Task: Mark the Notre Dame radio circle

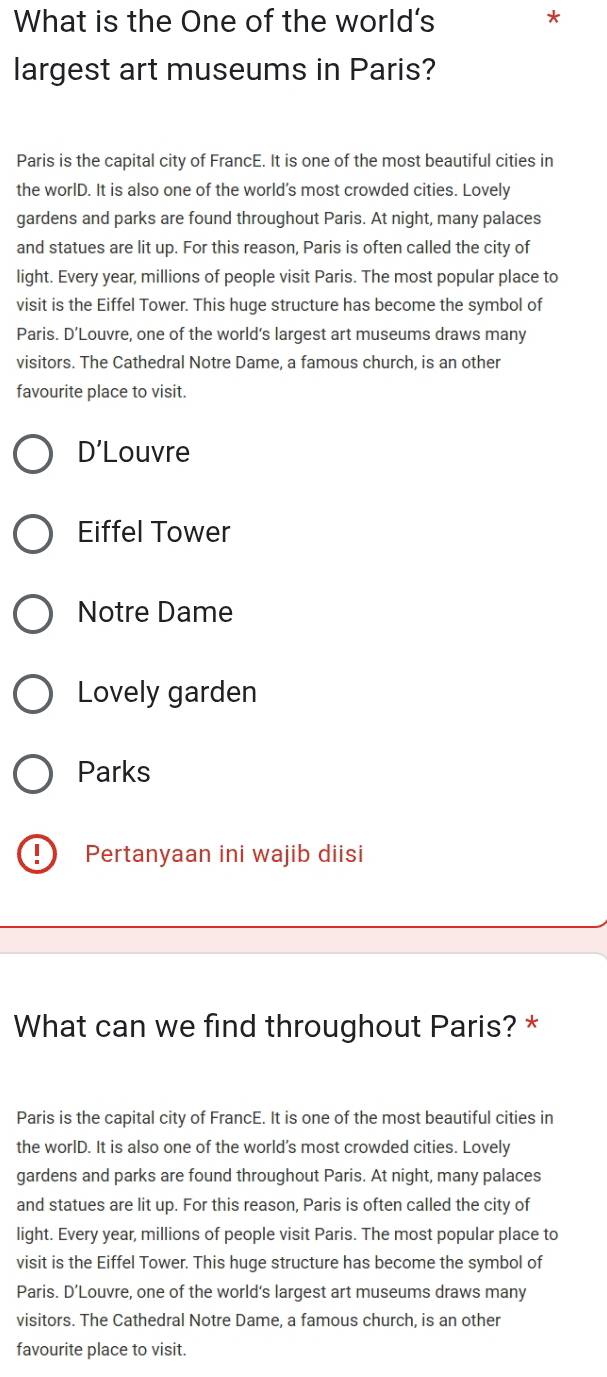Action: coord(33,614)
